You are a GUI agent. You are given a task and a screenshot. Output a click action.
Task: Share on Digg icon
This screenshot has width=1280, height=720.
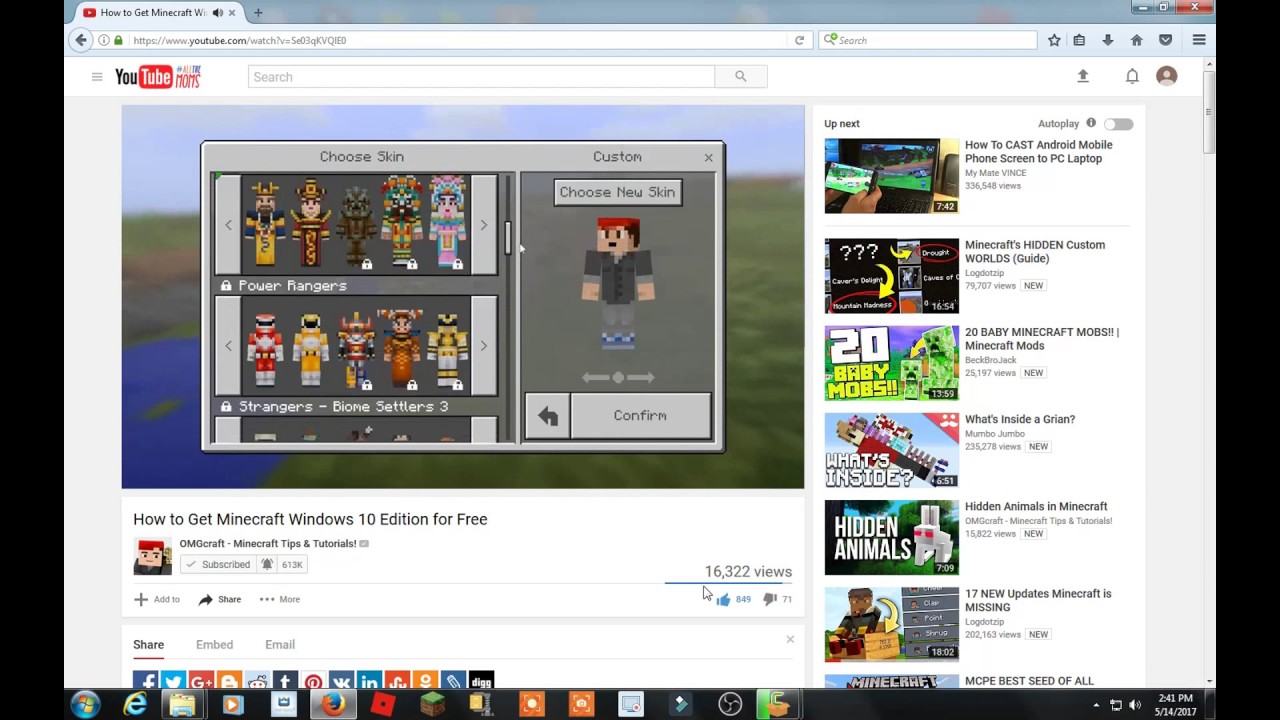(481, 682)
